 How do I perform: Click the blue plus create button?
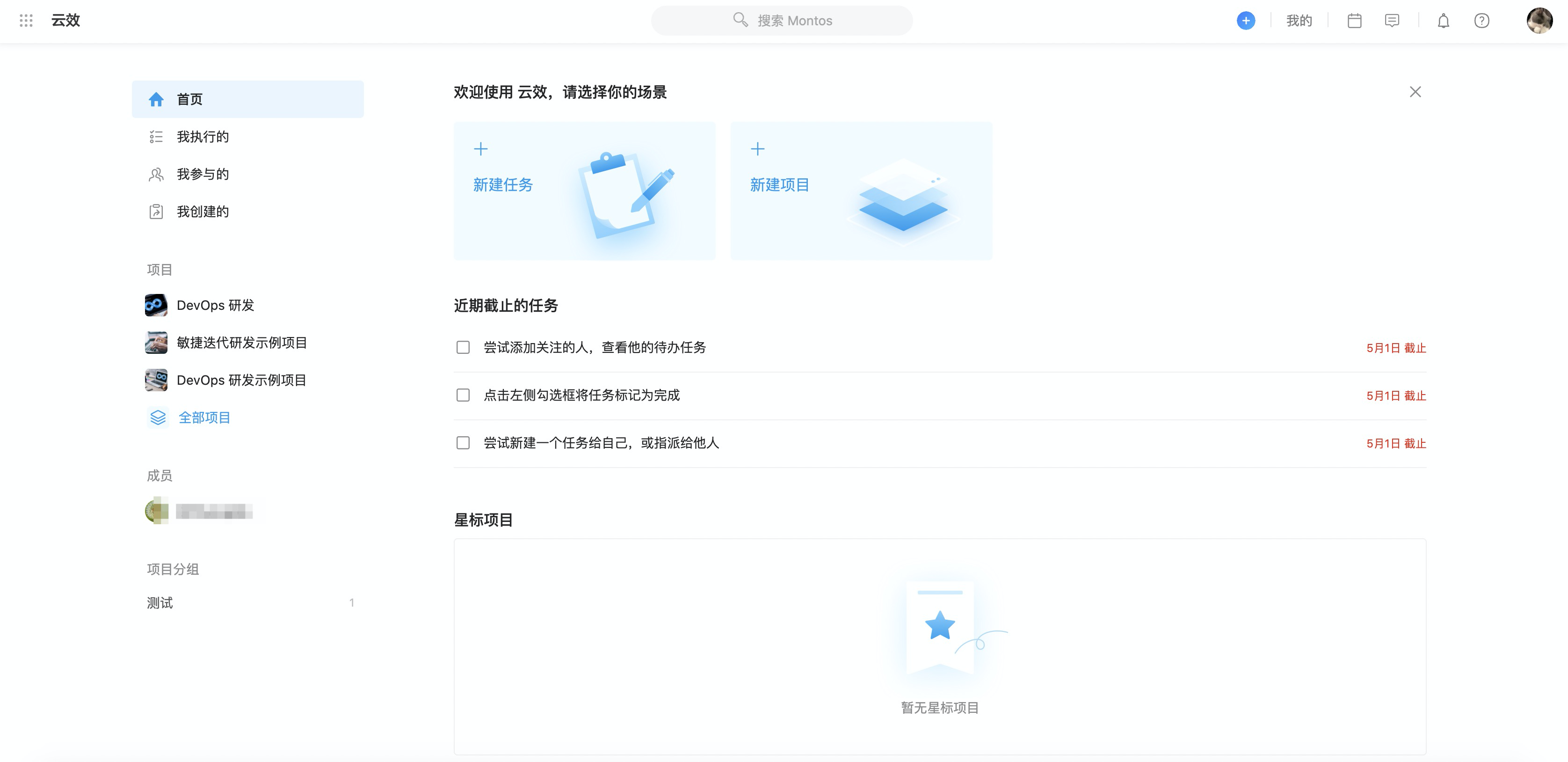(x=1245, y=21)
